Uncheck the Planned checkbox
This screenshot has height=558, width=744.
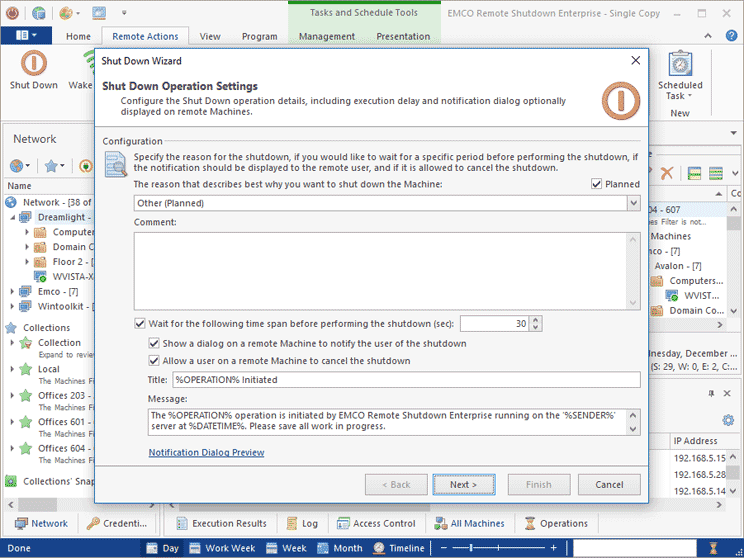(x=597, y=185)
